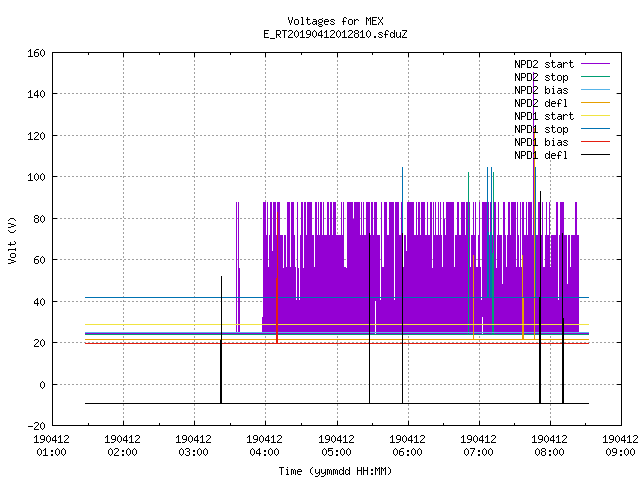Click the purple NPD2 start legend line
640x480 pixels.
[595, 64]
